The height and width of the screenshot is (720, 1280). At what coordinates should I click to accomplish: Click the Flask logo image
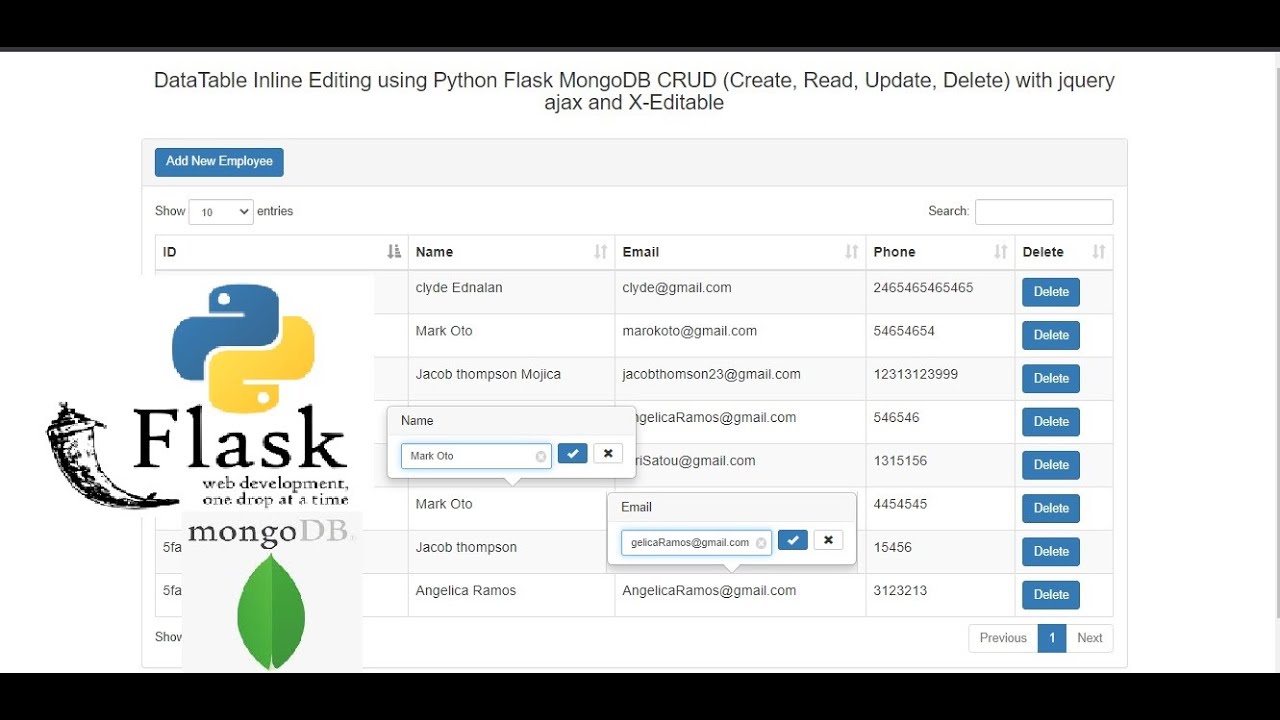coord(198,456)
